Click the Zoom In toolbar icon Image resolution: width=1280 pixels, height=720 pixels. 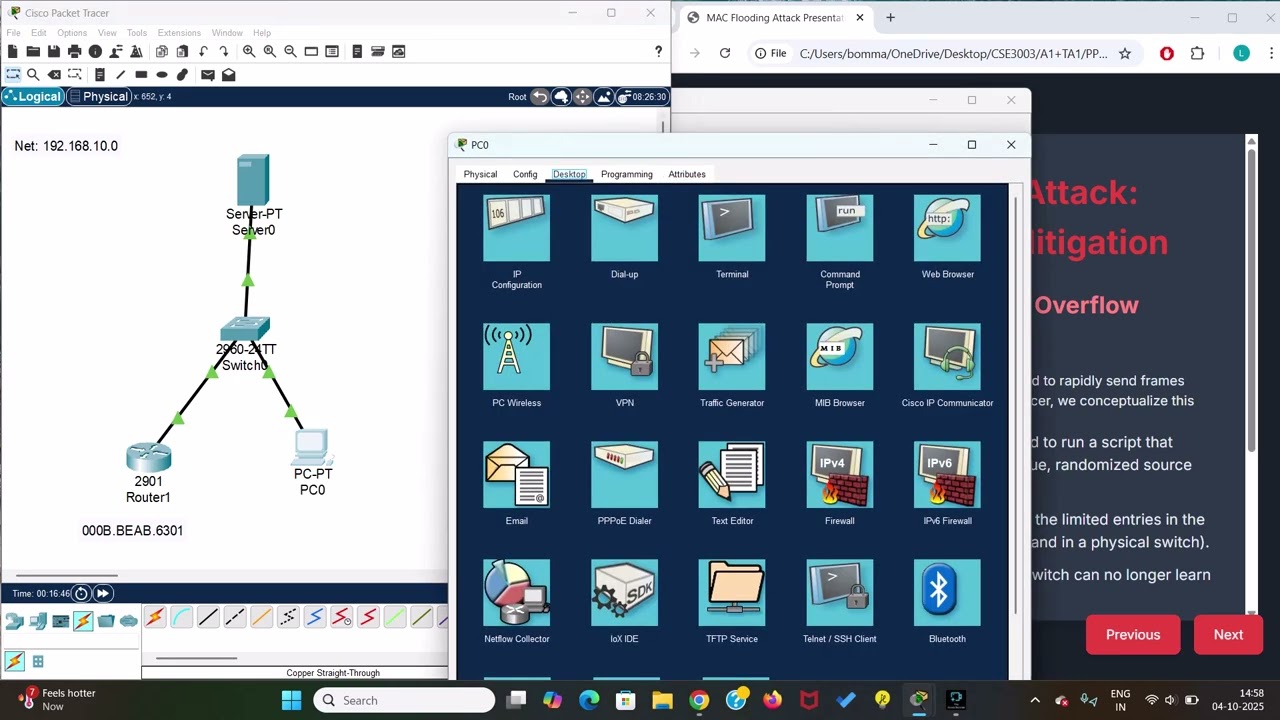pos(248,51)
